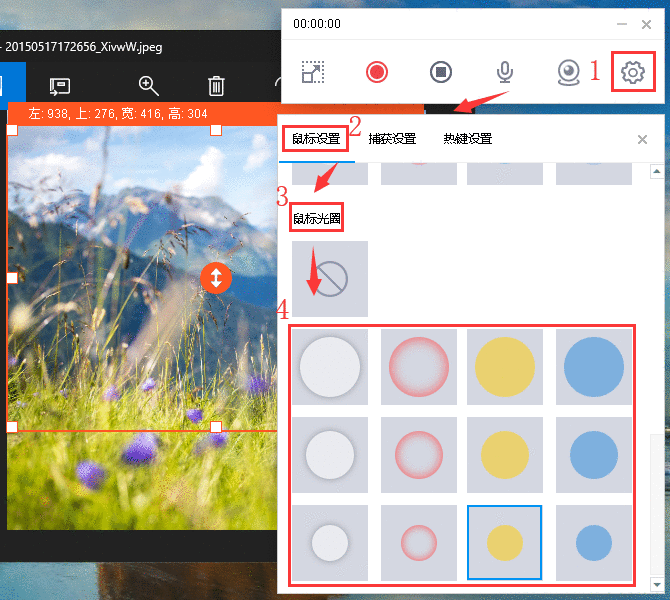Start recording with the red record button
This screenshot has height=600, width=670.
376,72
